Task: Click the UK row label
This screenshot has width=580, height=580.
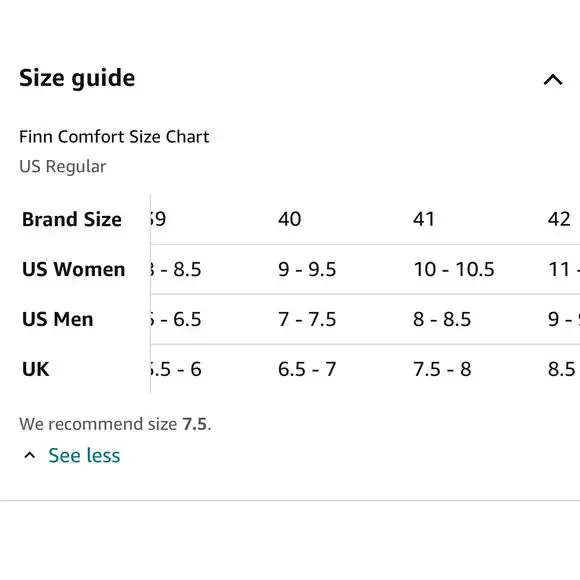Action: click(36, 369)
